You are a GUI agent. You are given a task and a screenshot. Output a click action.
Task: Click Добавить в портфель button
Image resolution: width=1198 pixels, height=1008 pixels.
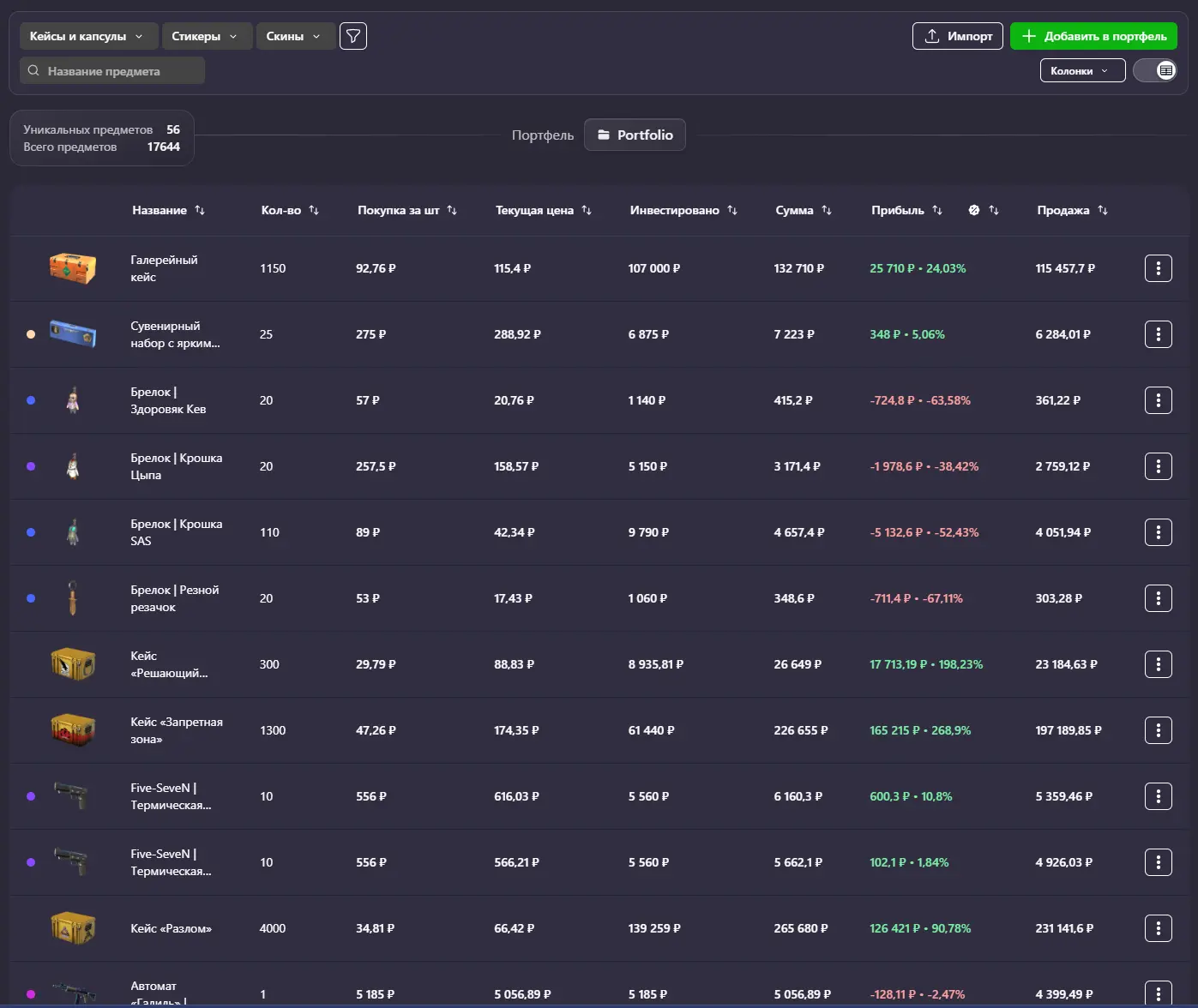click(1093, 36)
